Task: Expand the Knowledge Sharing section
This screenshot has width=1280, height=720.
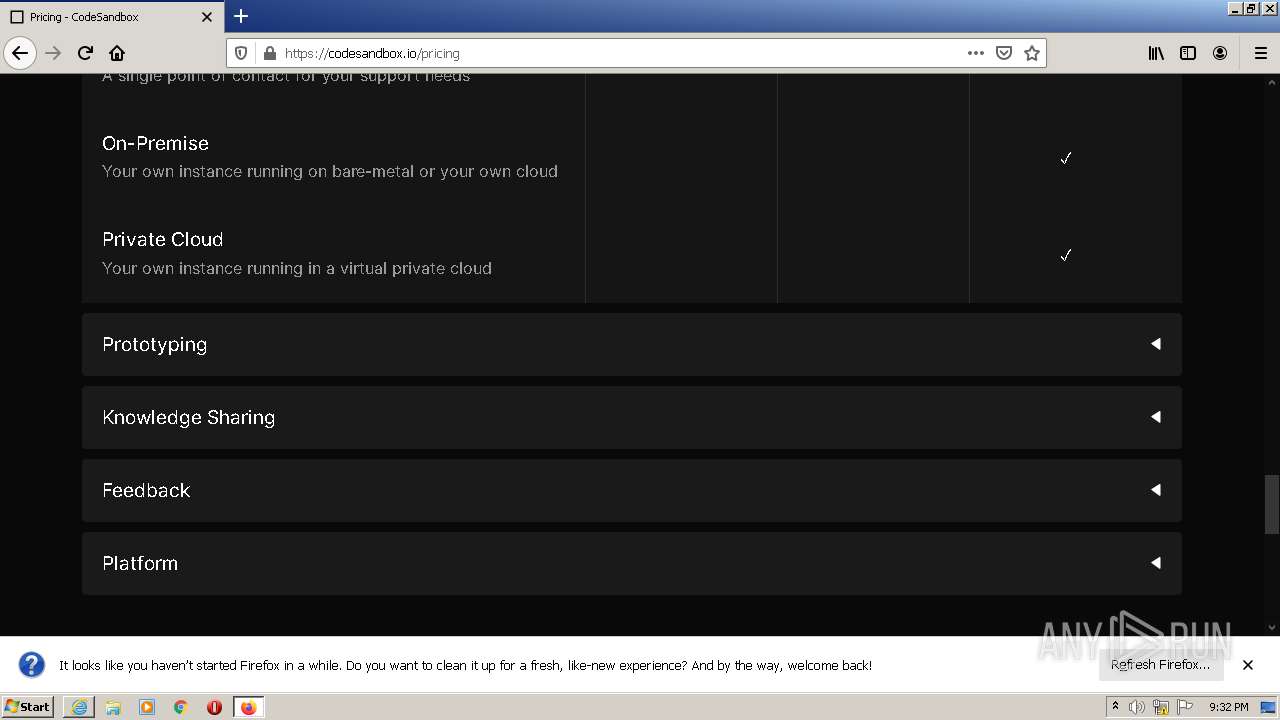Action: pyautogui.click(x=632, y=417)
